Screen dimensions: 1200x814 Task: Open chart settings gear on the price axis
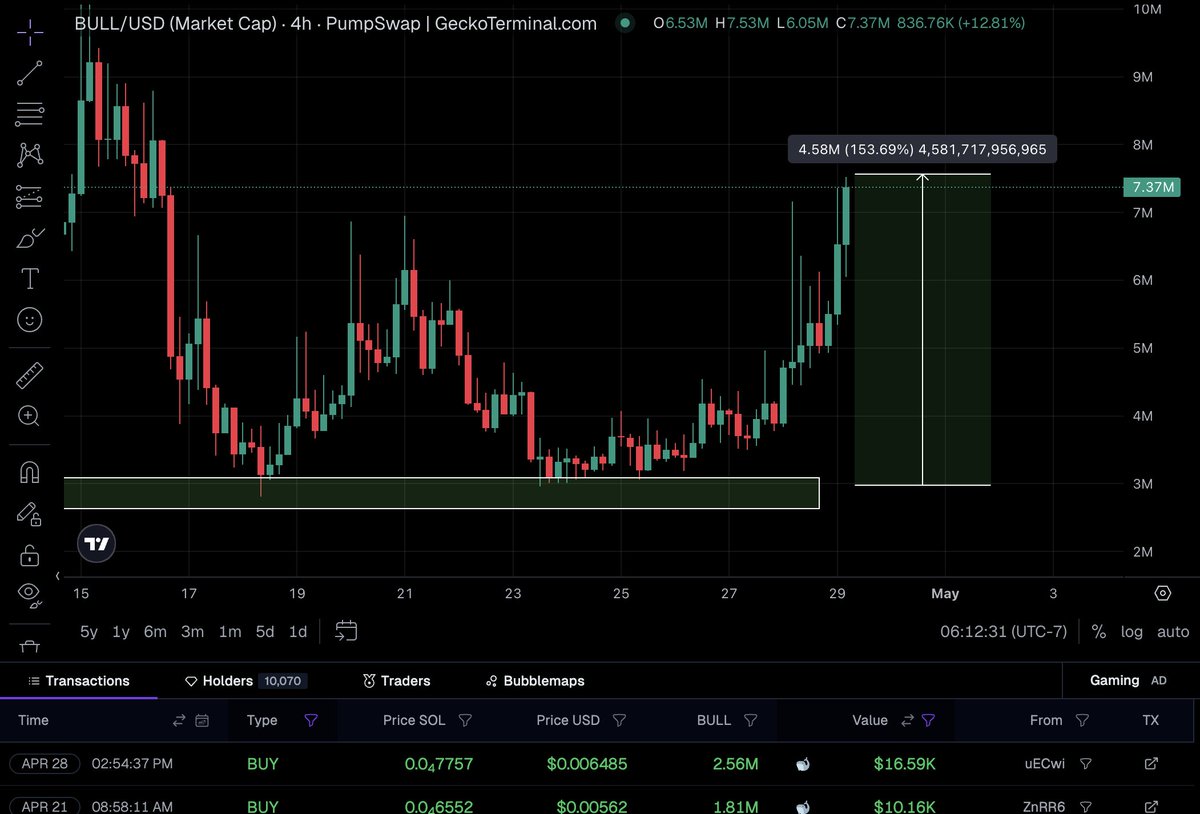click(x=1162, y=593)
